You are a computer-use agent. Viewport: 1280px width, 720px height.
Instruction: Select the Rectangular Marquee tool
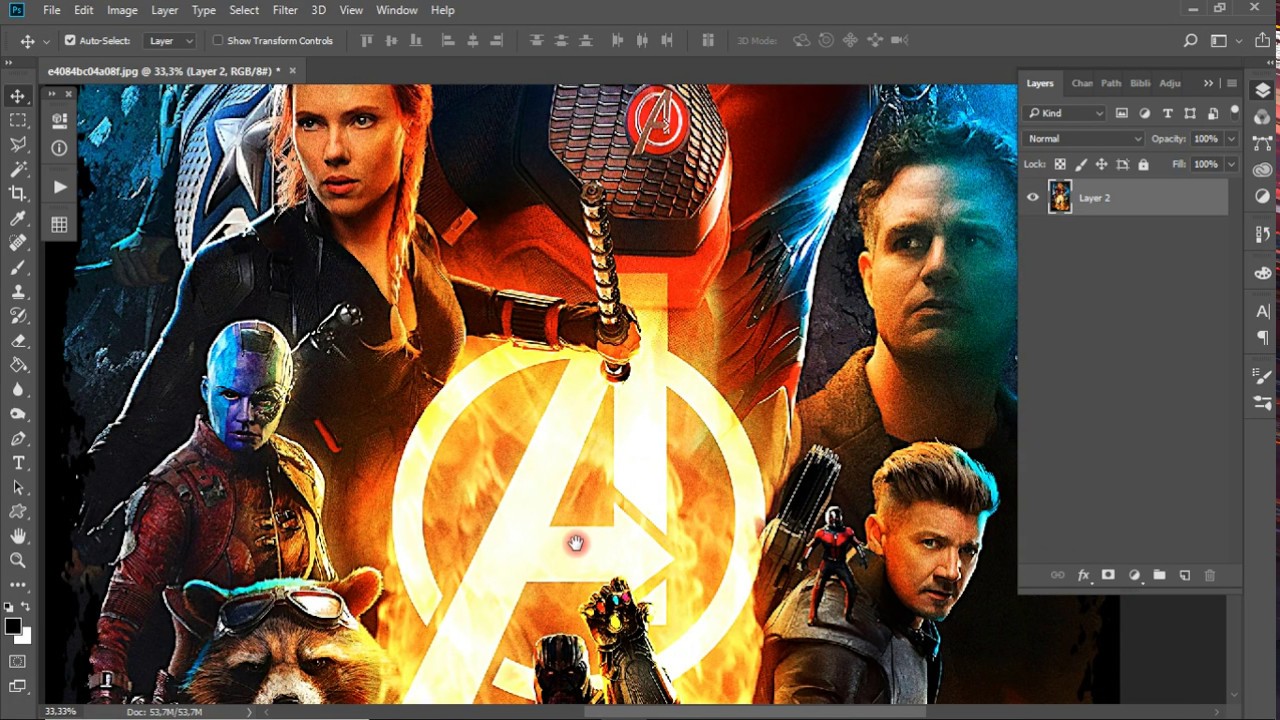[x=18, y=120]
